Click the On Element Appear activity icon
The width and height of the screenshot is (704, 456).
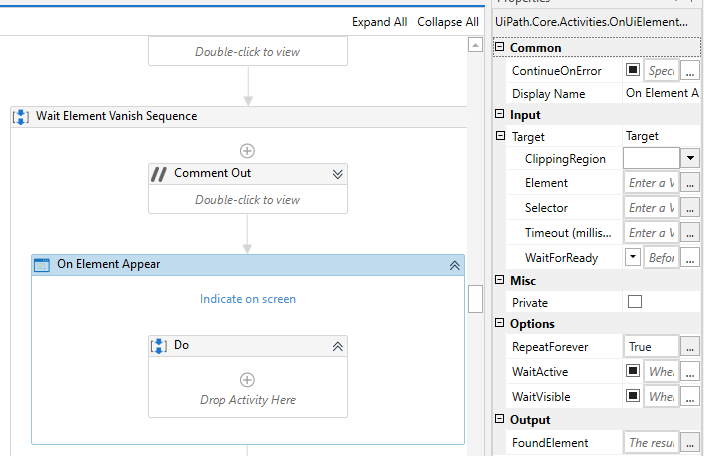[x=42, y=265]
